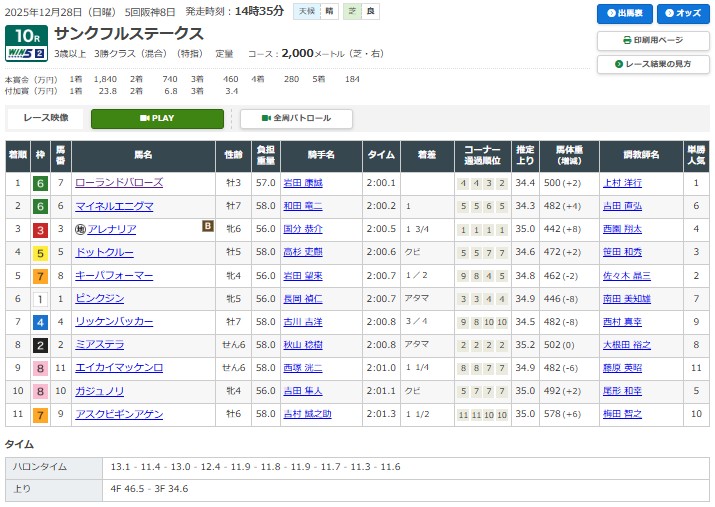
Task: Open the 印刷用ページ printable page
Action: click(x=653, y=41)
